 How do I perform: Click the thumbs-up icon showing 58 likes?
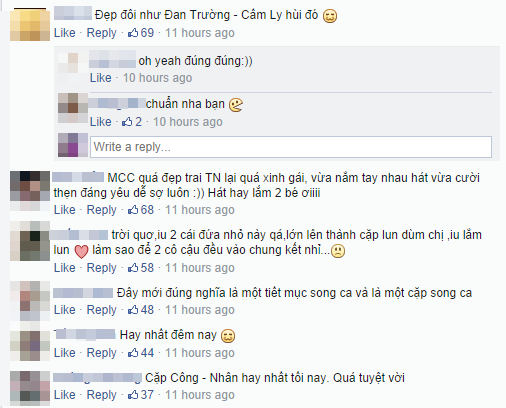tap(133, 267)
